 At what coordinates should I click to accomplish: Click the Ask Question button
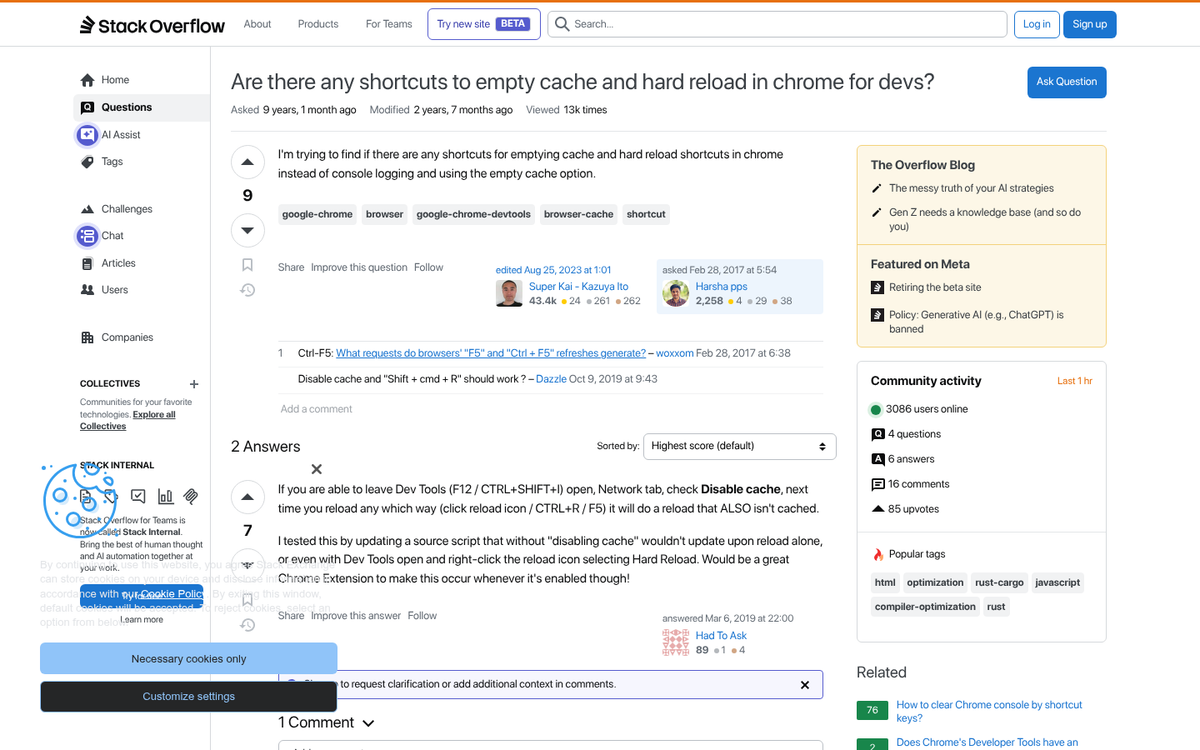(x=1066, y=82)
